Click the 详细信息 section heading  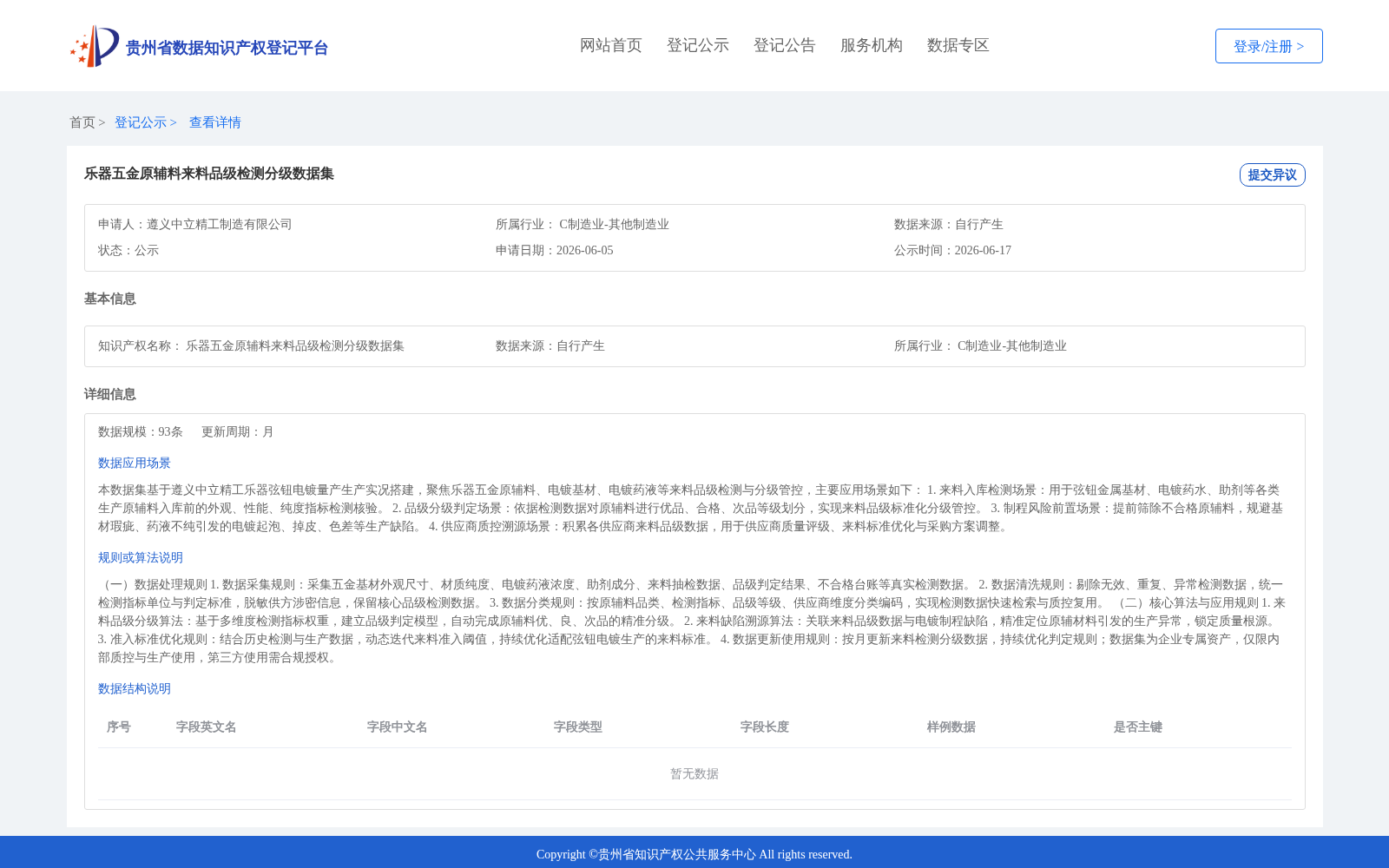tap(110, 394)
